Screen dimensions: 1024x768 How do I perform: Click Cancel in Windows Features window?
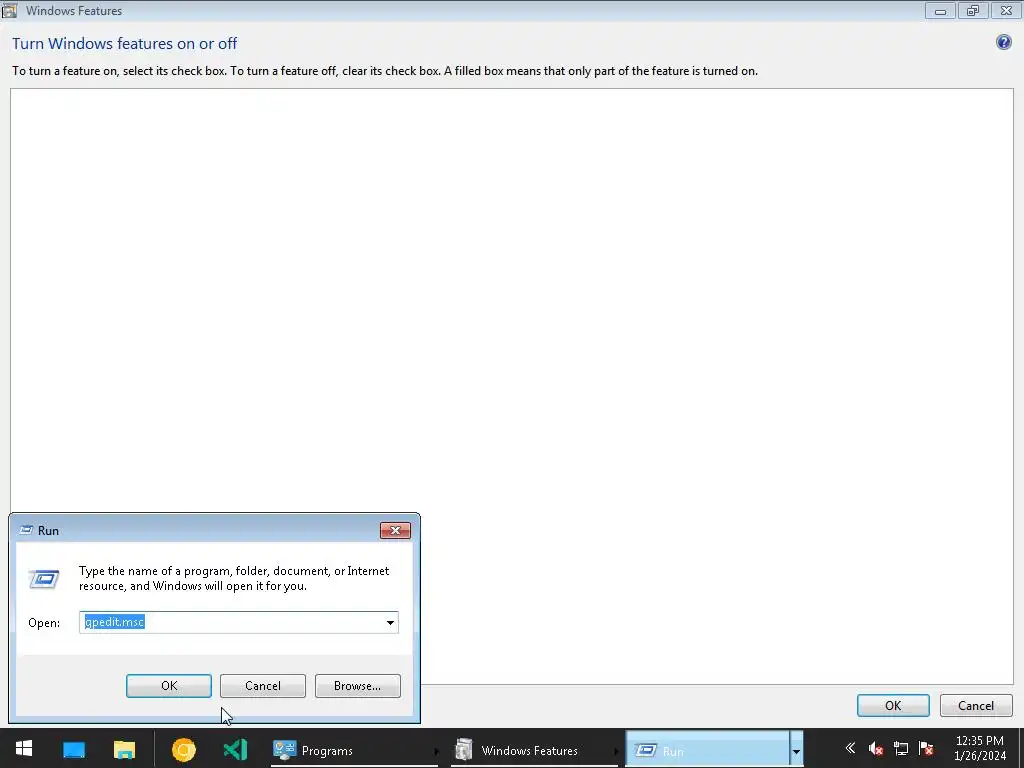click(976, 705)
